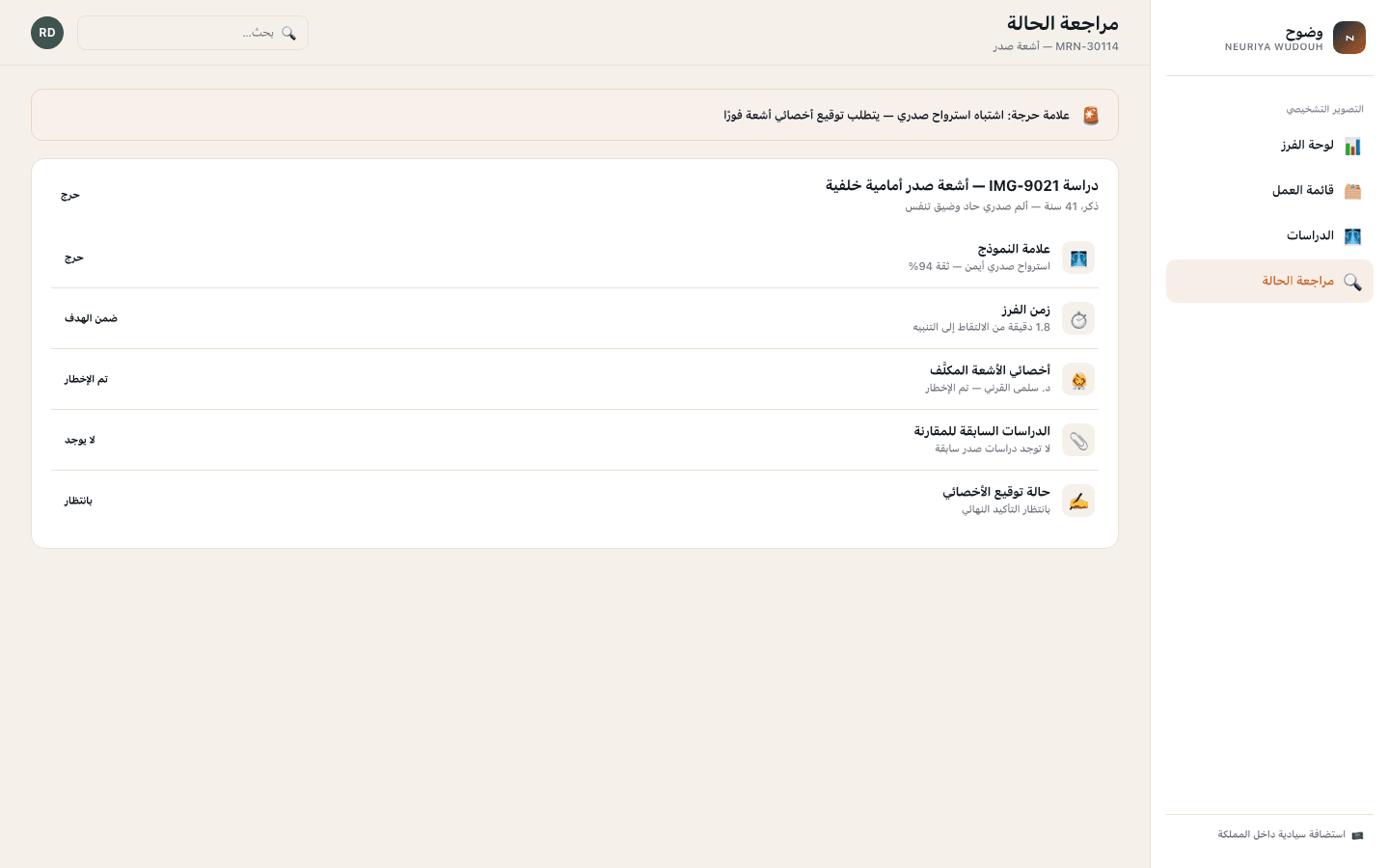Open the RD user avatar
1389x868 pixels.
click(x=47, y=33)
